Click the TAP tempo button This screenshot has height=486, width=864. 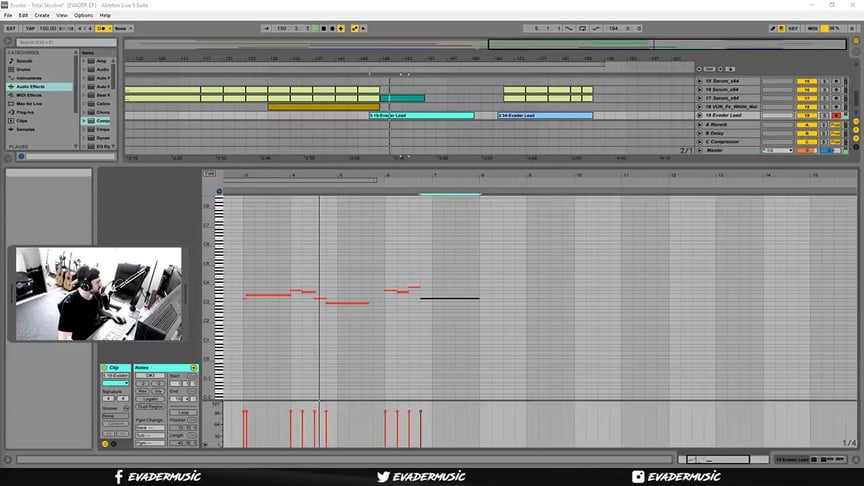coord(30,28)
